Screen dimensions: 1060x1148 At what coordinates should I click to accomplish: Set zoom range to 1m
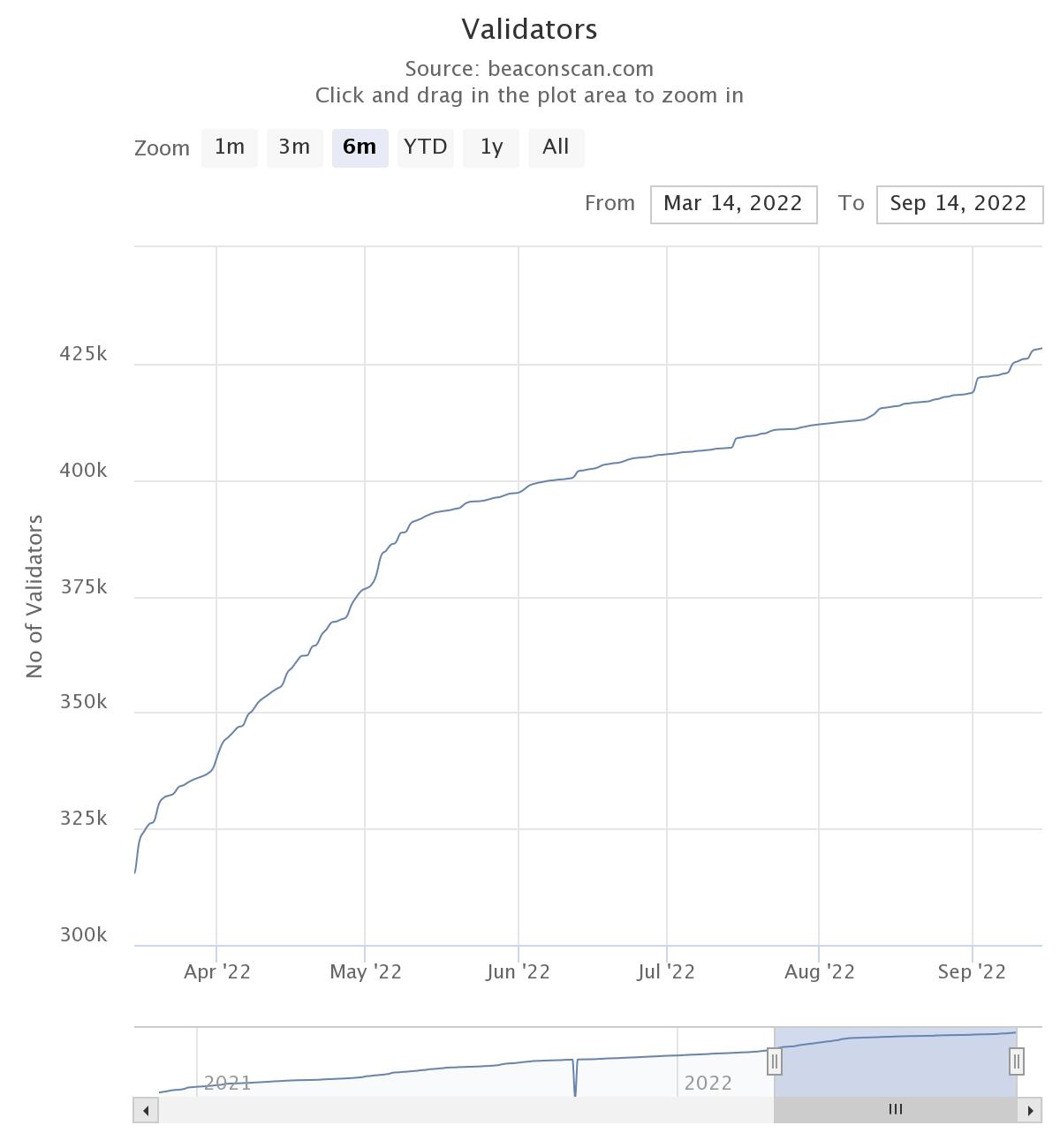[x=230, y=147]
